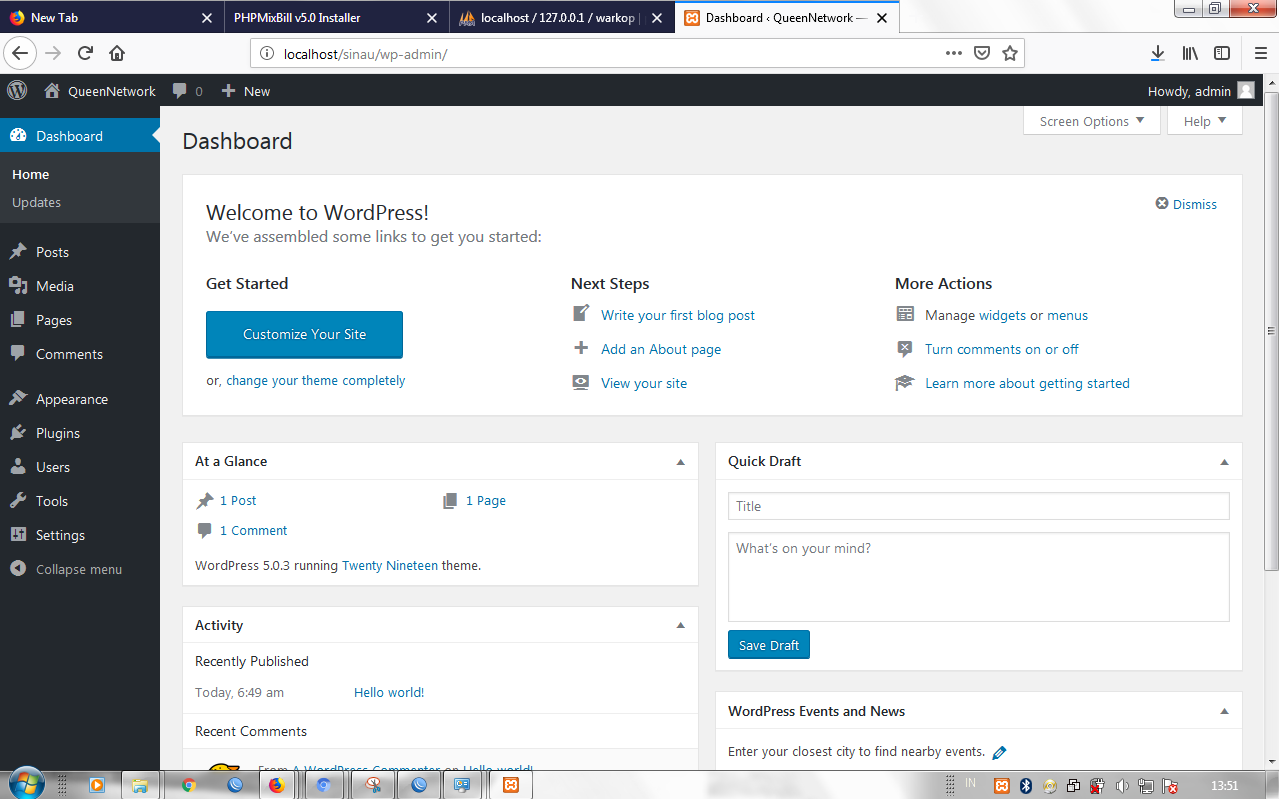This screenshot has height=799, width=1279.
Task: Open the 'View your site' link
Action: pos(644,383)
